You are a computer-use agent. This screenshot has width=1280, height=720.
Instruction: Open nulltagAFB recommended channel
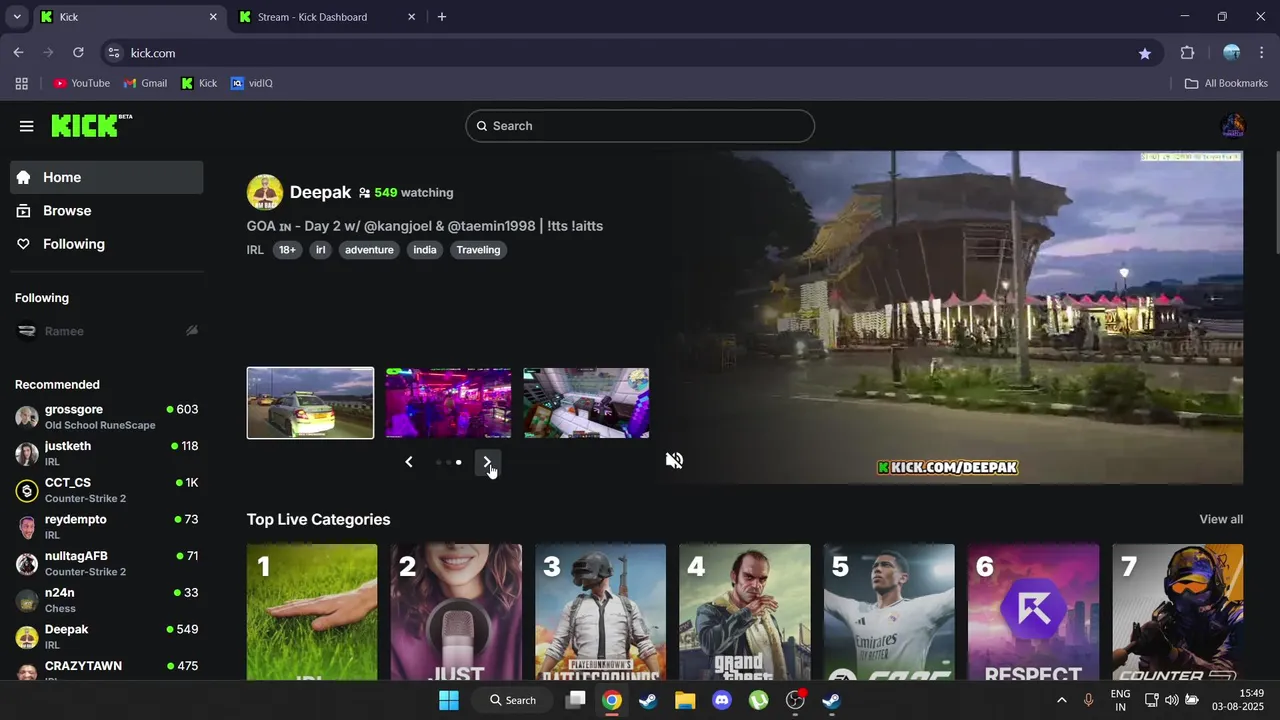point(107,563)
